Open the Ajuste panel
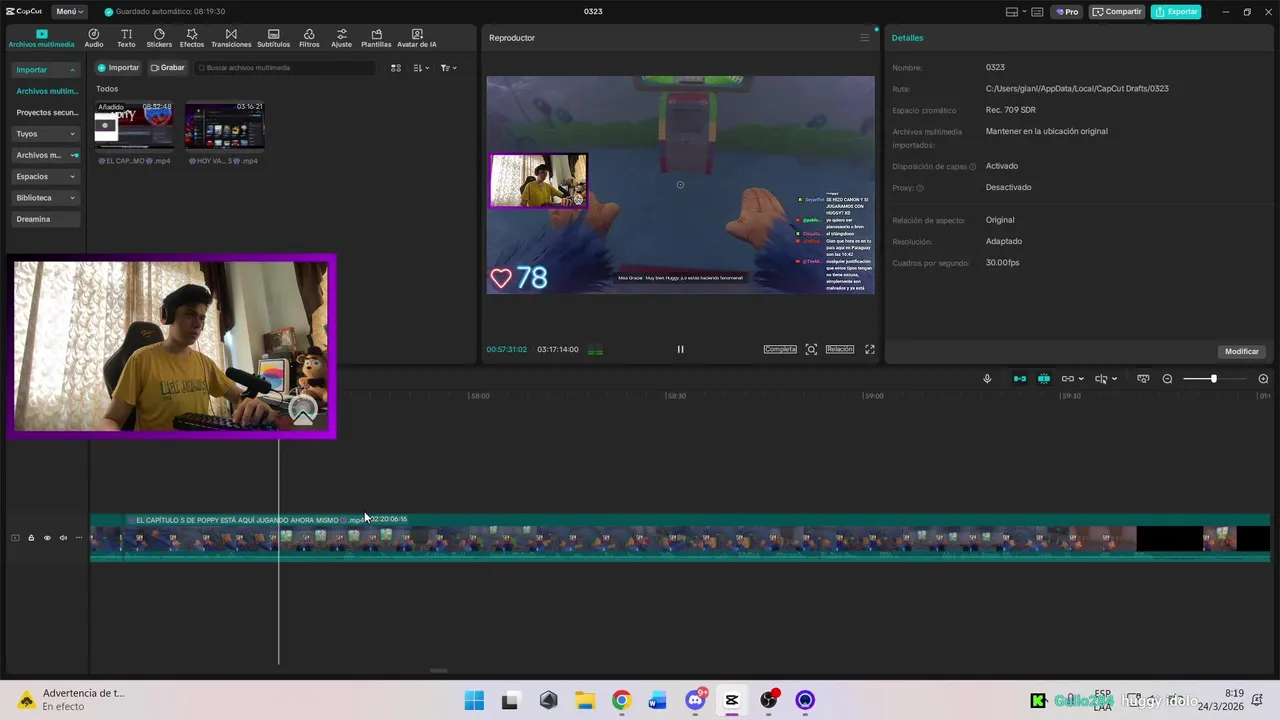This screenshot has height=720, width=1280. [342, 38]
